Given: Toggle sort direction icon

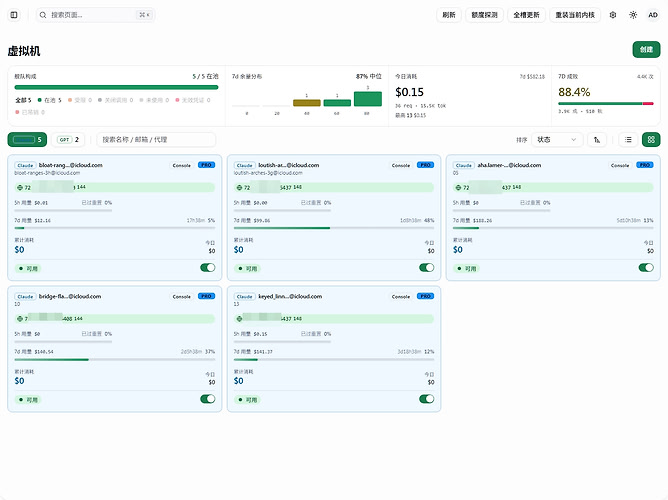Looking at the screenshot, I should [x=597, y=140].
